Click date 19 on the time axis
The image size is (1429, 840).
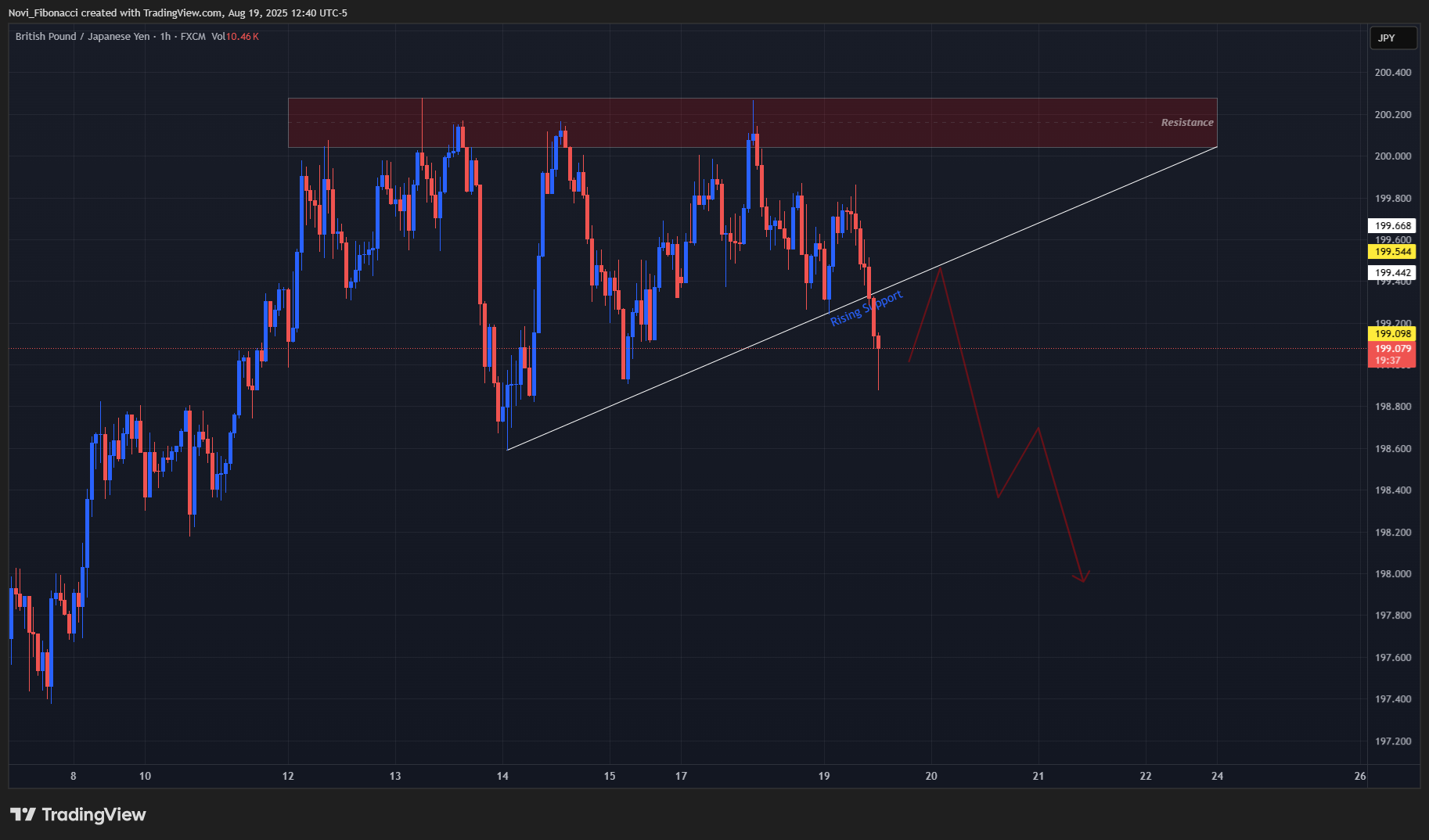(x=824, y=777)
